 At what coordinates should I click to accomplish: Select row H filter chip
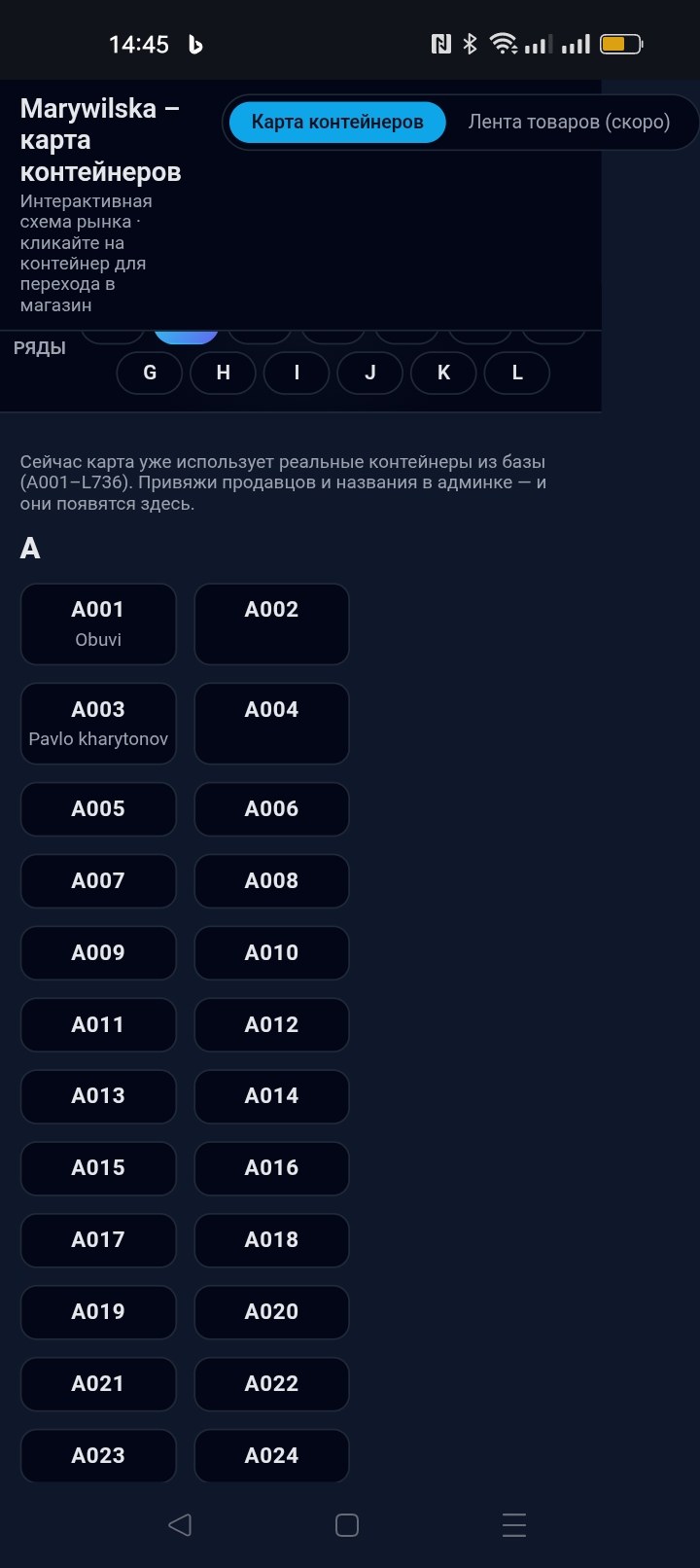[223, 373]
